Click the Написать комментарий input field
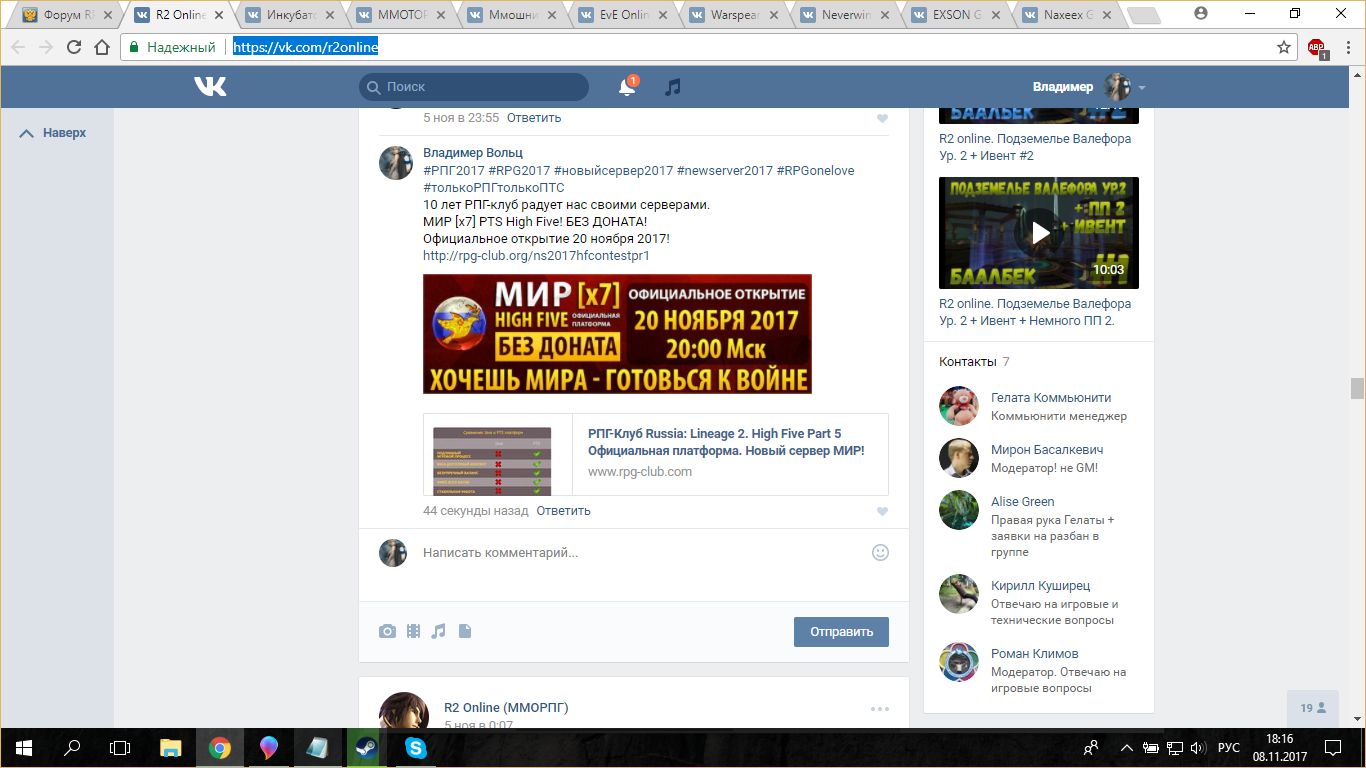The height and width of the screenshot is (768, 1366). point(640,553)
